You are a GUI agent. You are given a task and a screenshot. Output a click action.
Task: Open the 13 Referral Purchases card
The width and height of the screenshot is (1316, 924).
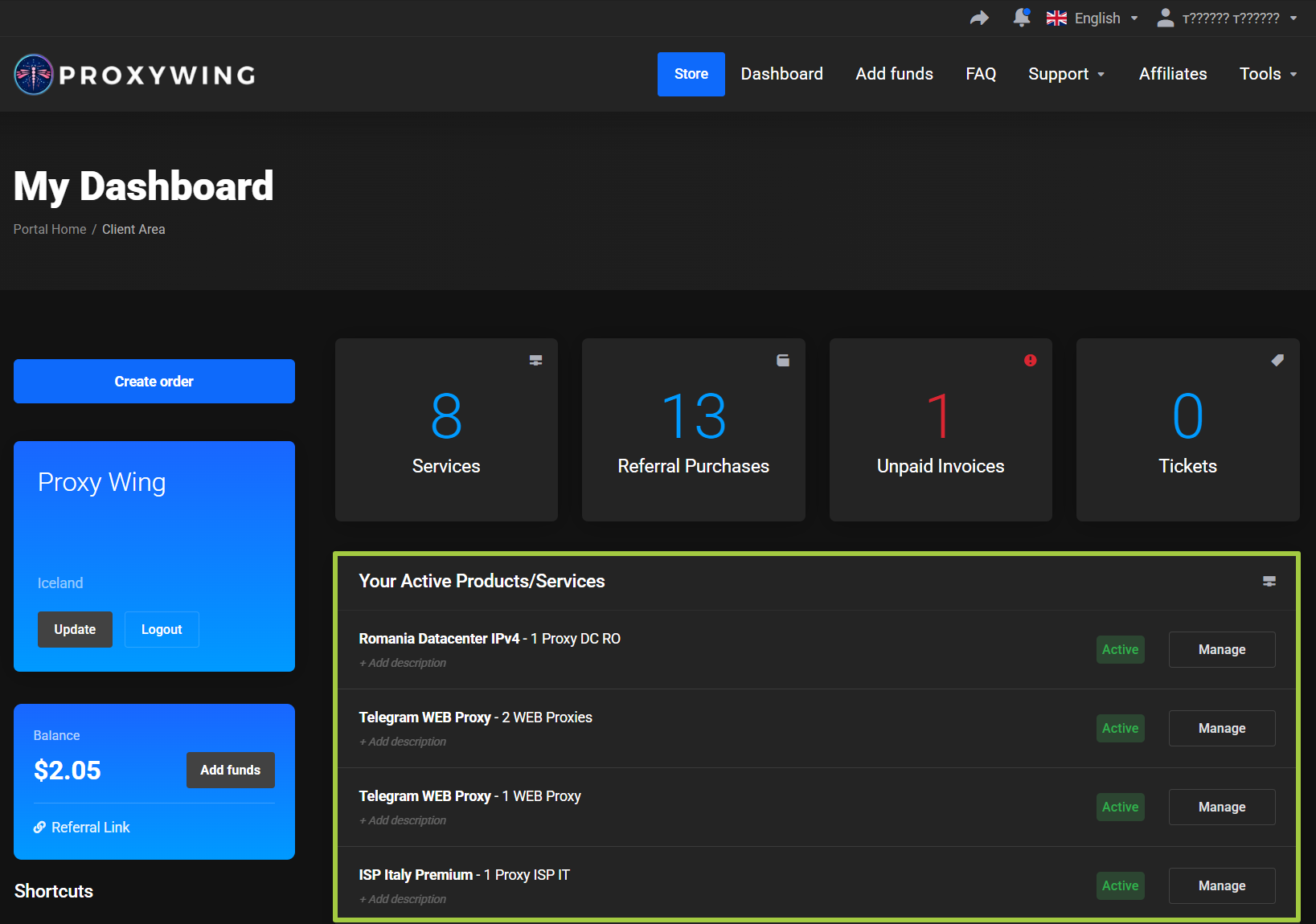tap(694, 430)
